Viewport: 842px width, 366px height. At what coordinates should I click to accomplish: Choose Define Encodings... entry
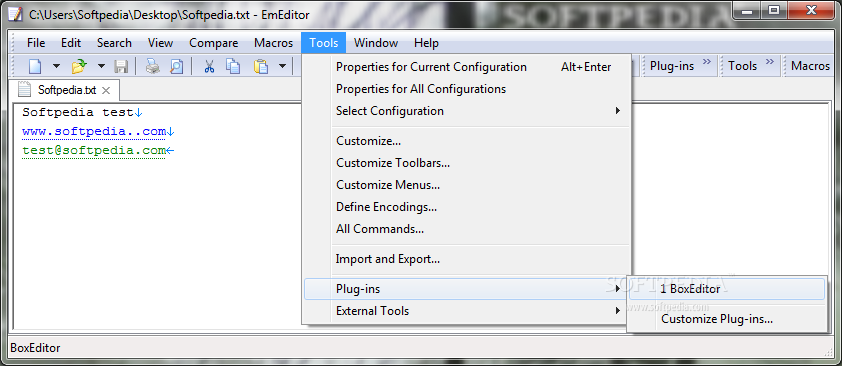point(467,207)
